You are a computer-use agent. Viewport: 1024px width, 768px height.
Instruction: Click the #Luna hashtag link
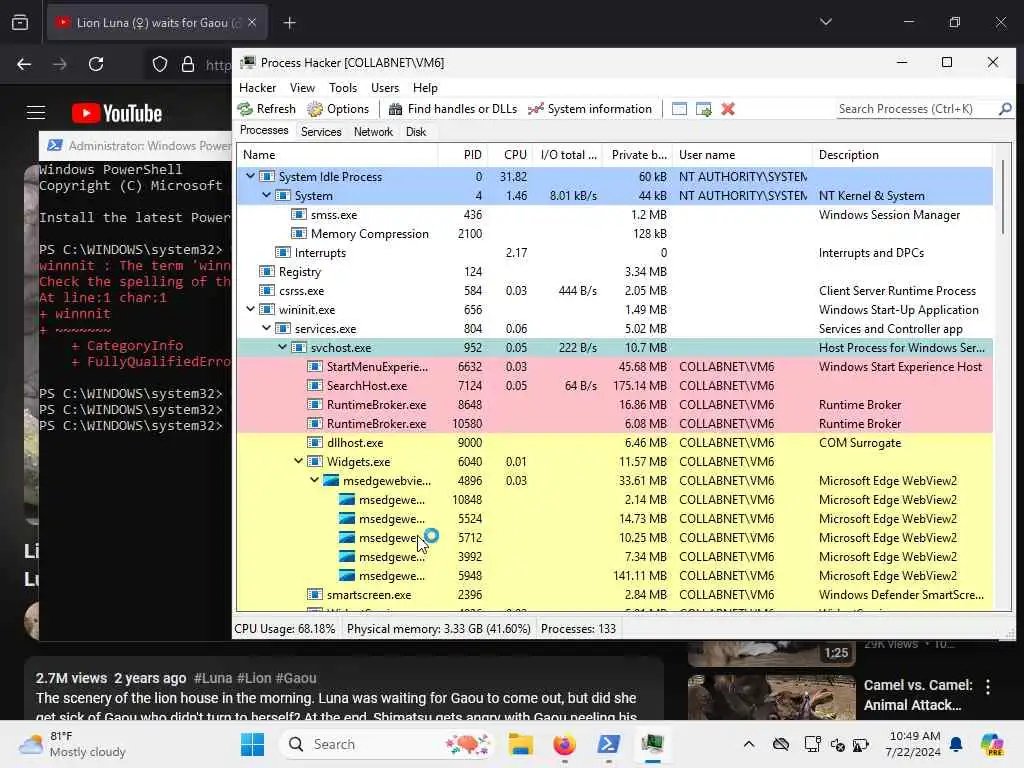point(213,678)
